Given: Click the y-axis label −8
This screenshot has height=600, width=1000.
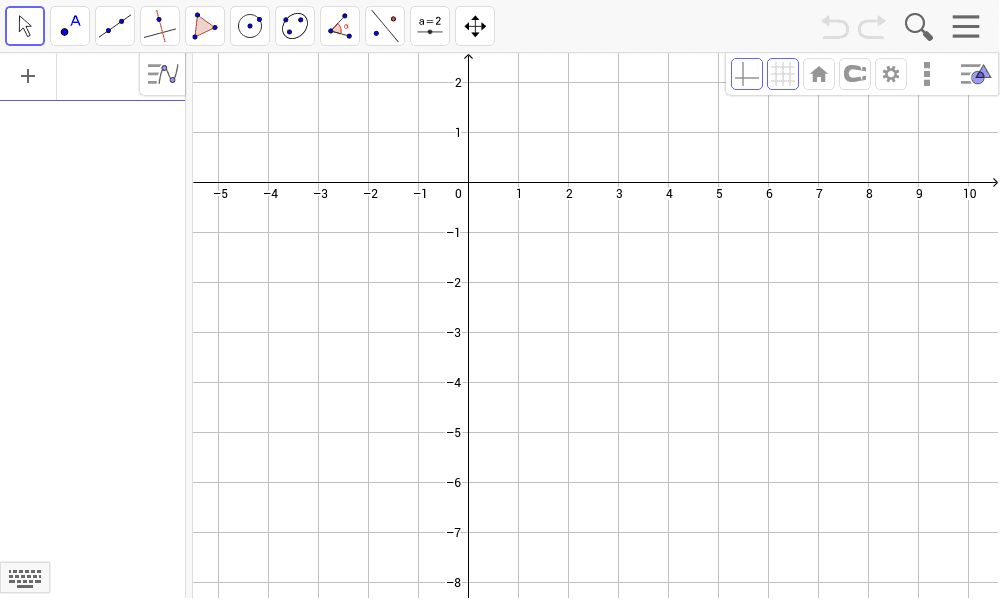Looking at the screenshot, I should click(453, 583).
